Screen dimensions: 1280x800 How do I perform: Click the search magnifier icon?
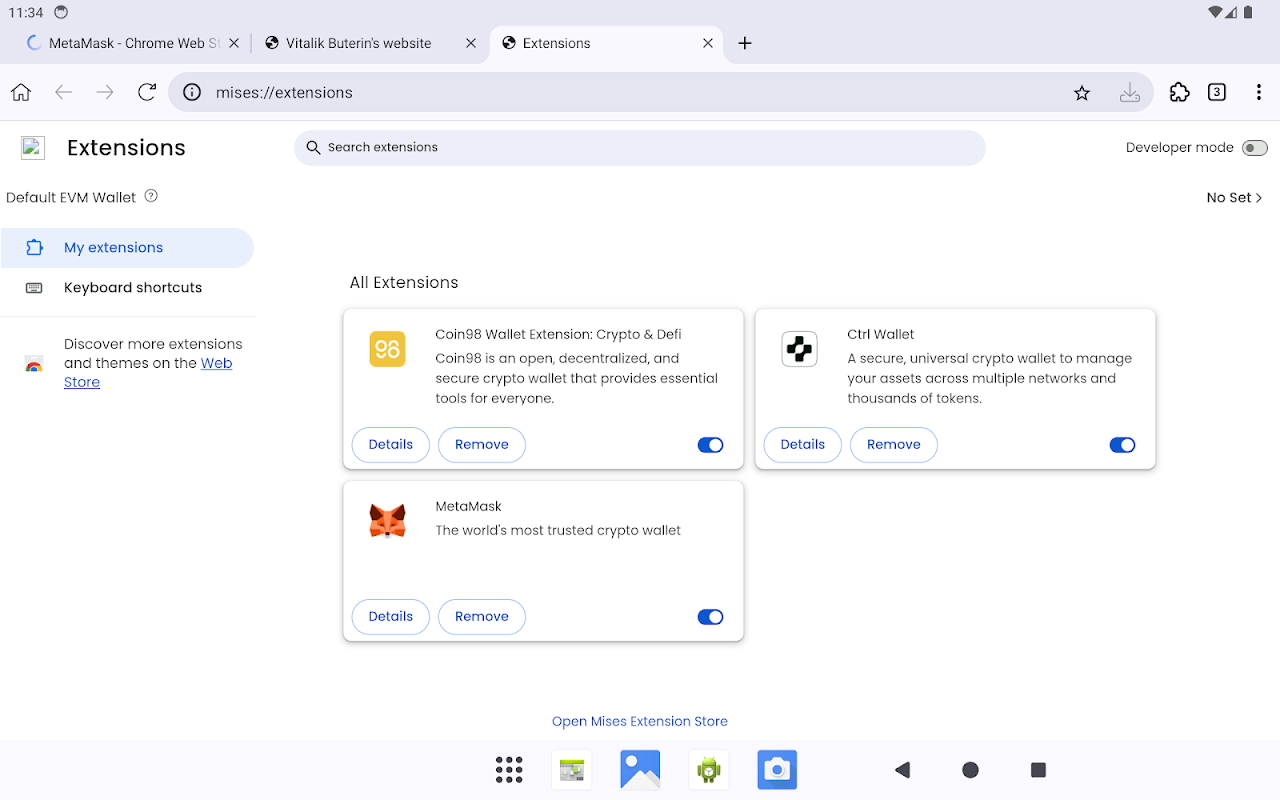(x=314, y=147)
